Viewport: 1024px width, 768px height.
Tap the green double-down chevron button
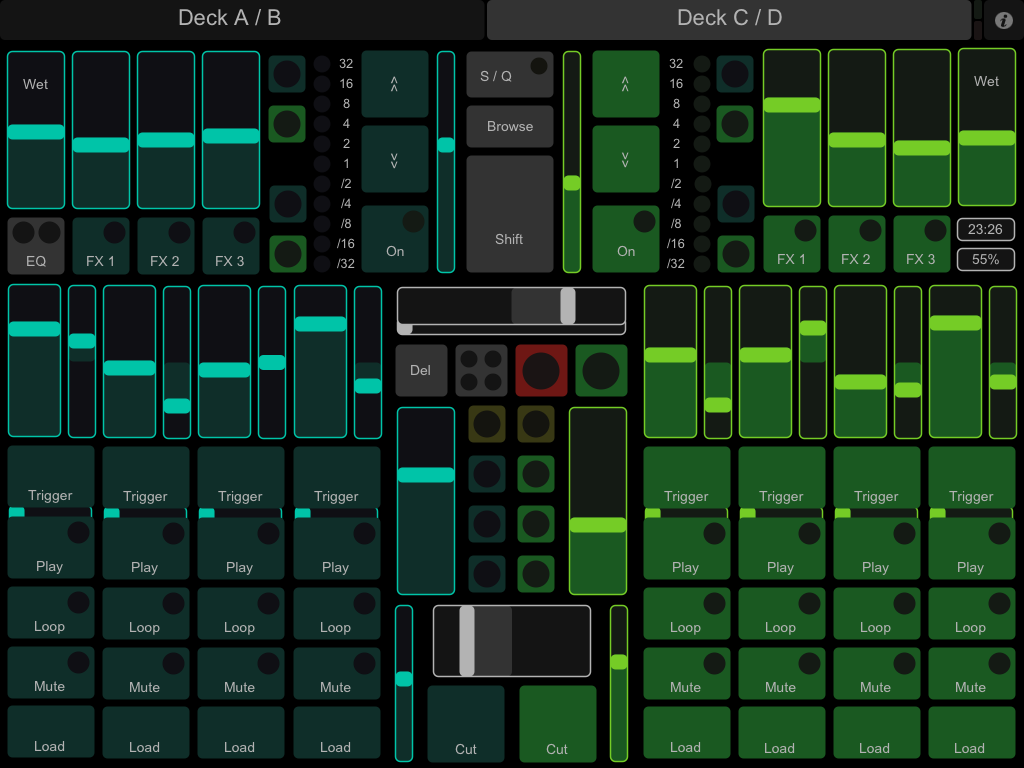625,159
